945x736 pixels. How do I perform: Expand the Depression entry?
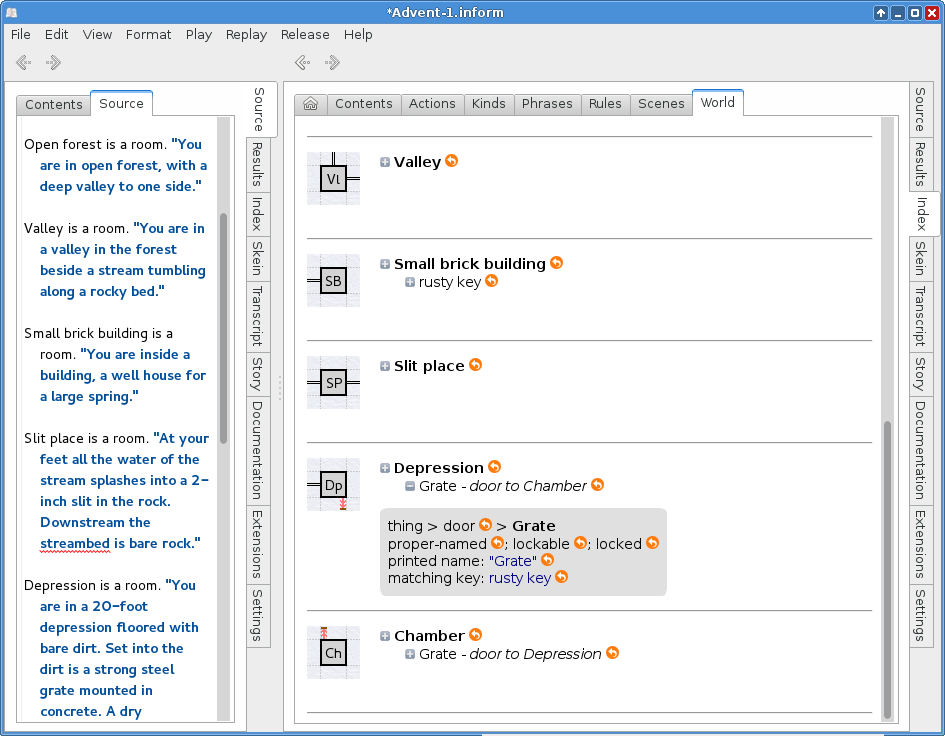[x=385, y=468]
